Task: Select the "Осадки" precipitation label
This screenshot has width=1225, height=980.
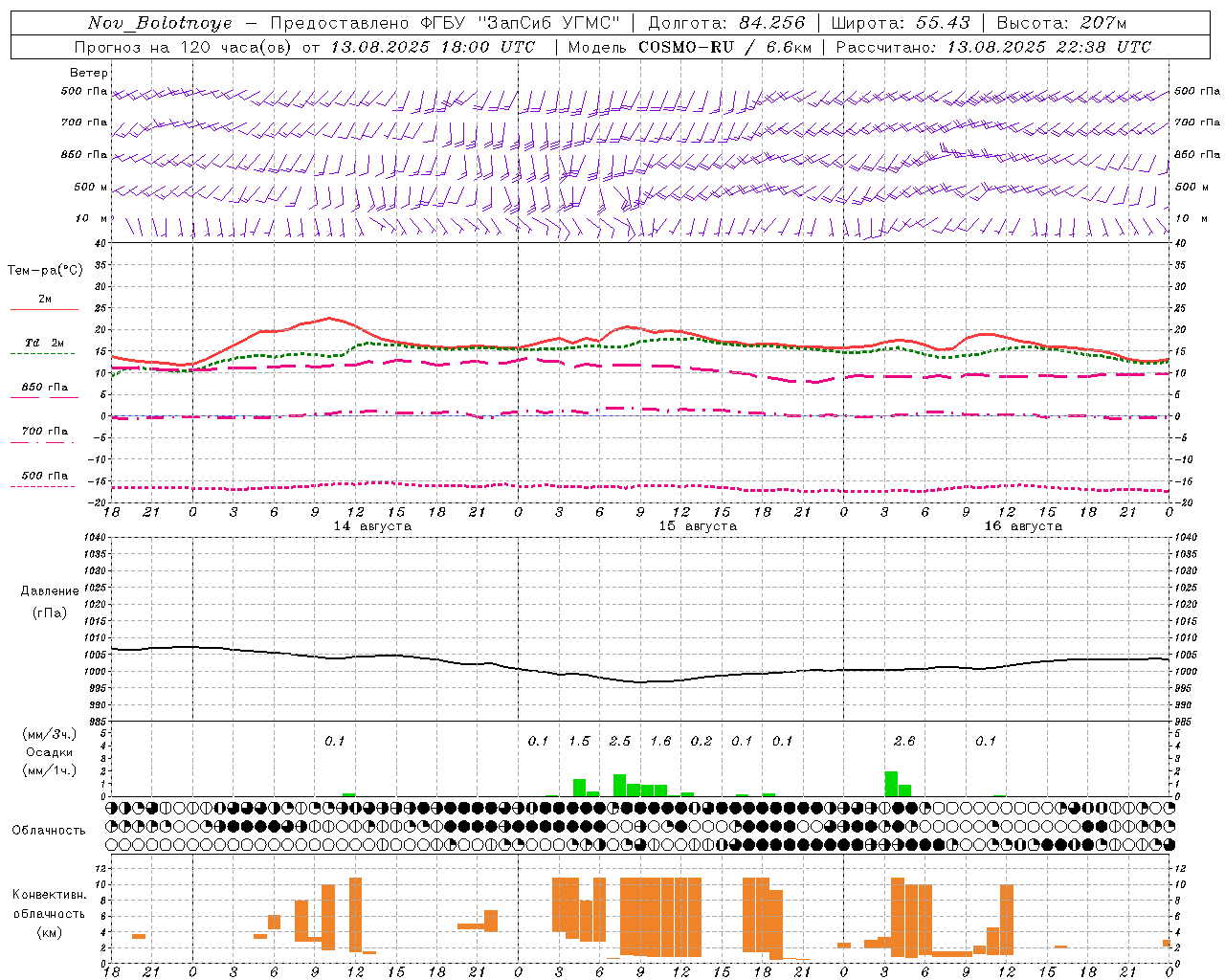Action: [50, 752]
